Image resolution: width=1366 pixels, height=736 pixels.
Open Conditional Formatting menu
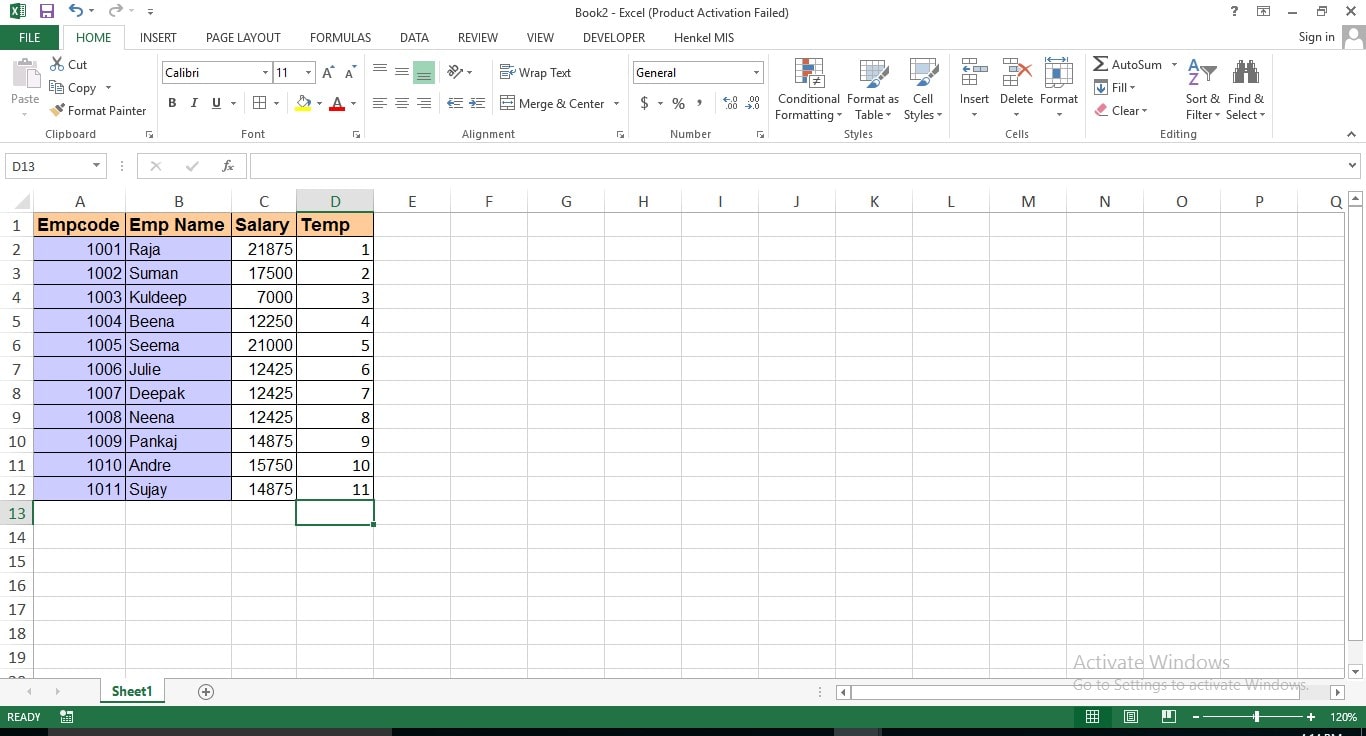809,90
